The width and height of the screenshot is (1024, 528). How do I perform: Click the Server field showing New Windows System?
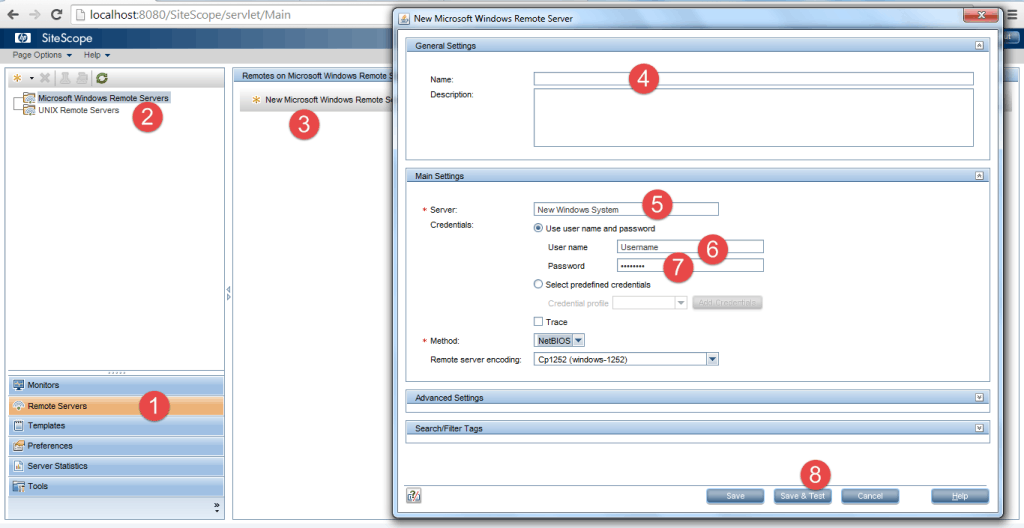626,210
